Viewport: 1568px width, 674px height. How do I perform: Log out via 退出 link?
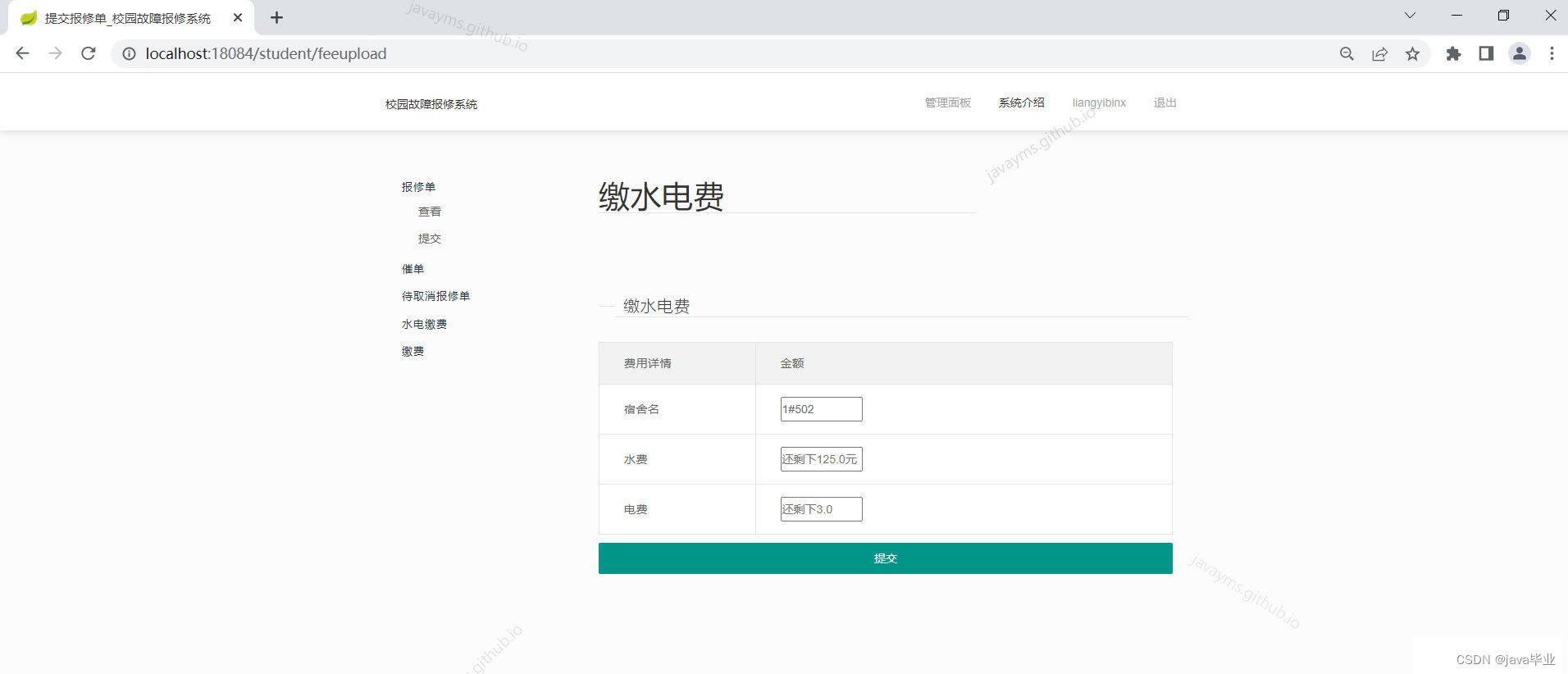pyautogui.click(x=1165, y=102)
